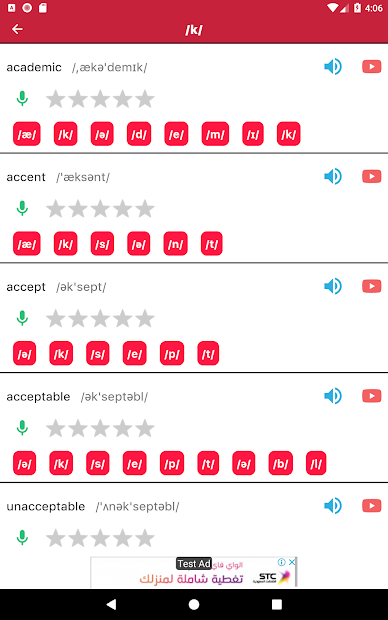Image resolution: width=388 pixels, height=620 pixels.
Task: Open YouTube video for academic
Action: coord(371,66)
